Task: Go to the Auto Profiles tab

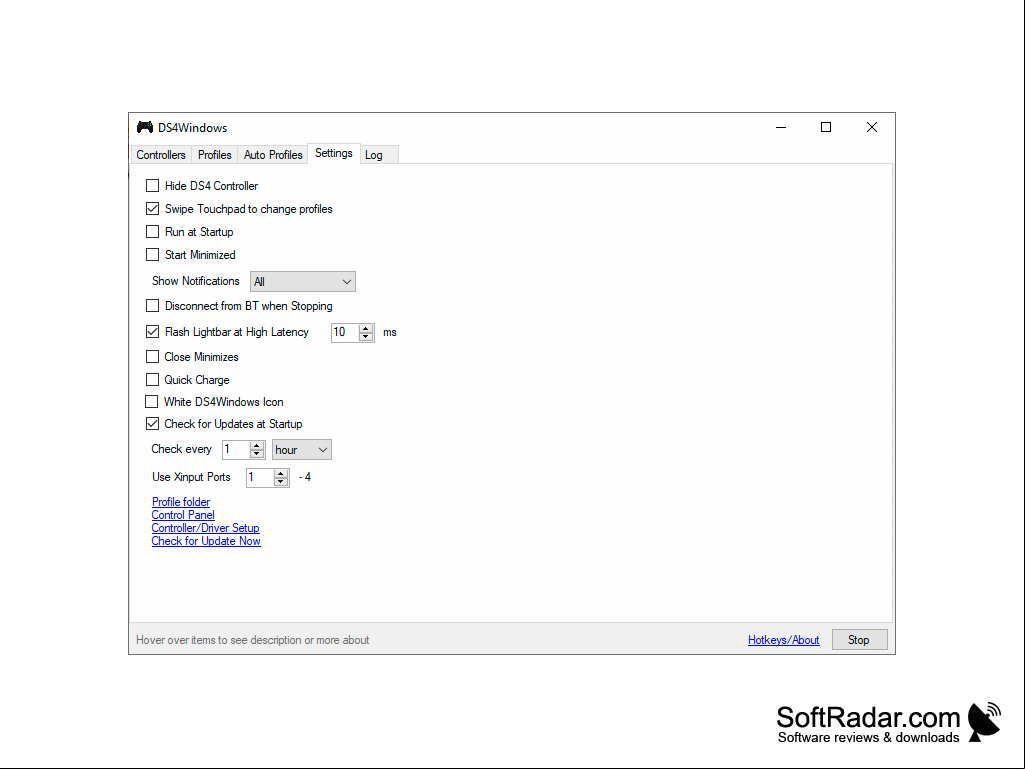Action: pyautogui.click(x=273, y=155)
